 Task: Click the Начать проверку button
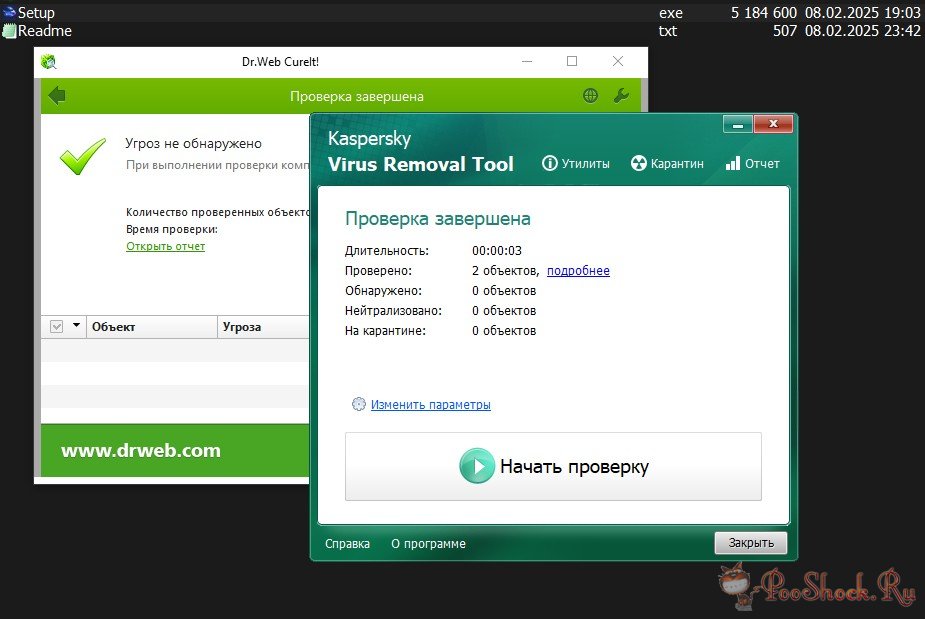(x=553, y=467)
